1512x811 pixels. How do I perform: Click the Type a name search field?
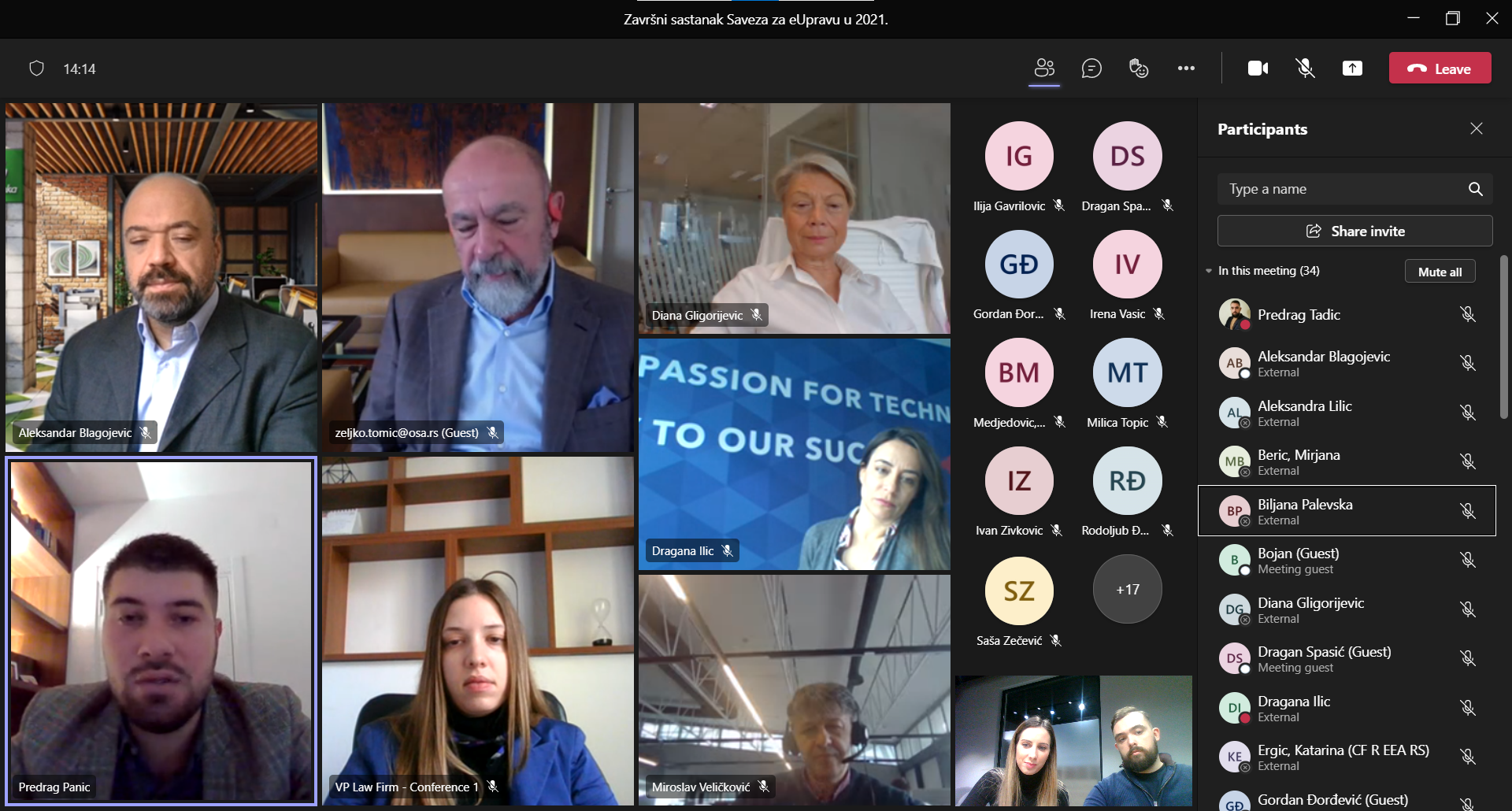point(1354,189)
